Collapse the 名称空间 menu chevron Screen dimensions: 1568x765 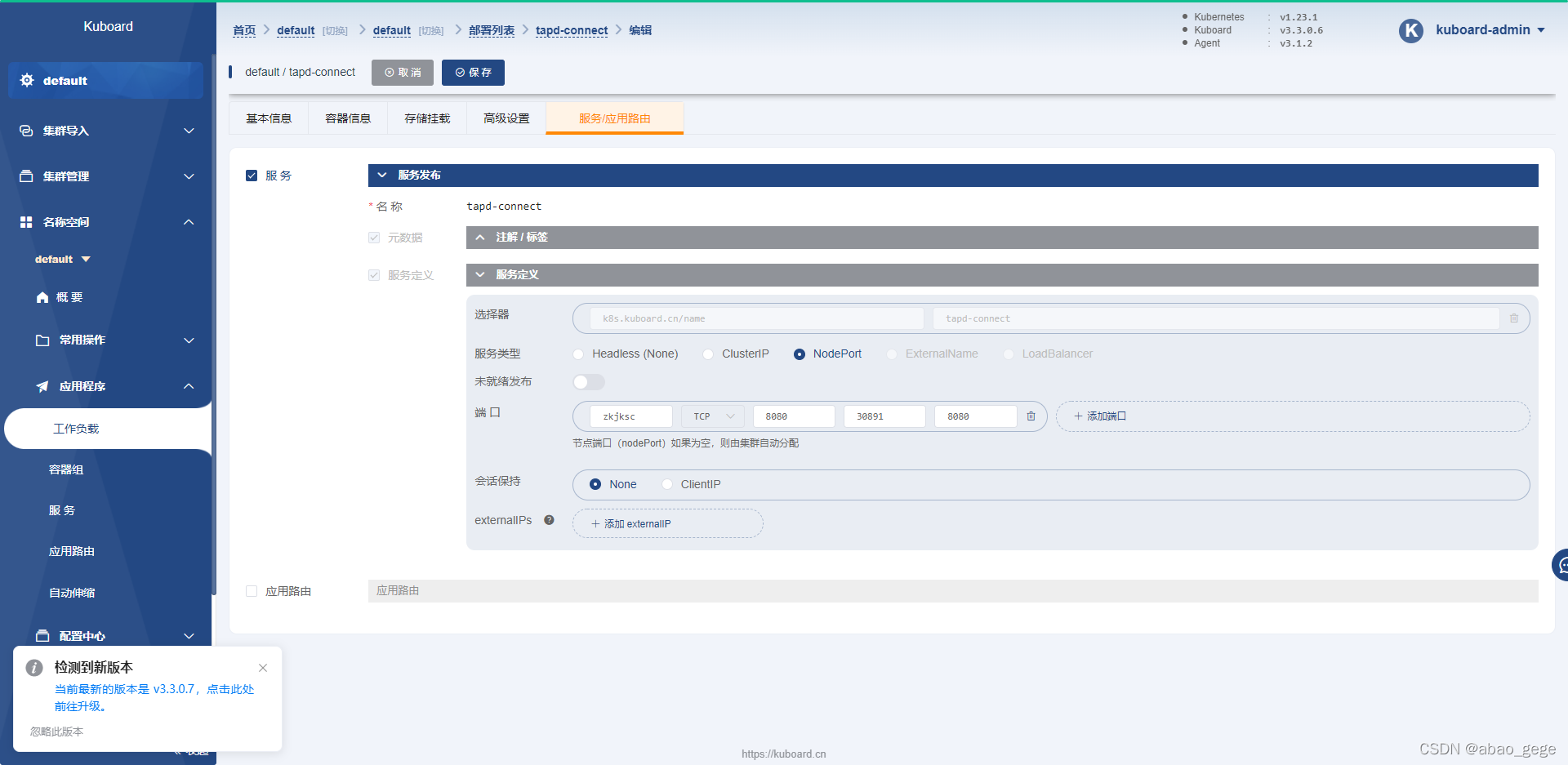click(189, 222)
